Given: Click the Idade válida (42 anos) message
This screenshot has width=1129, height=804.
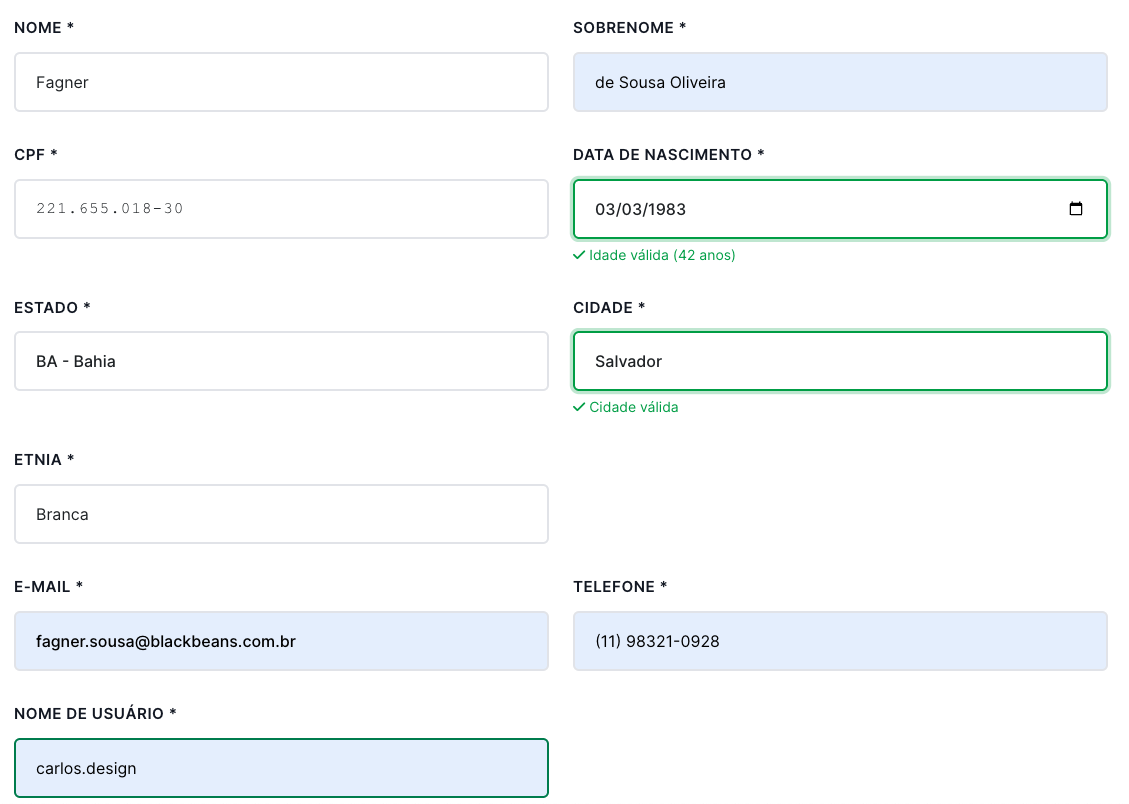Looking at the screenshot, I should tap(662, 255).
